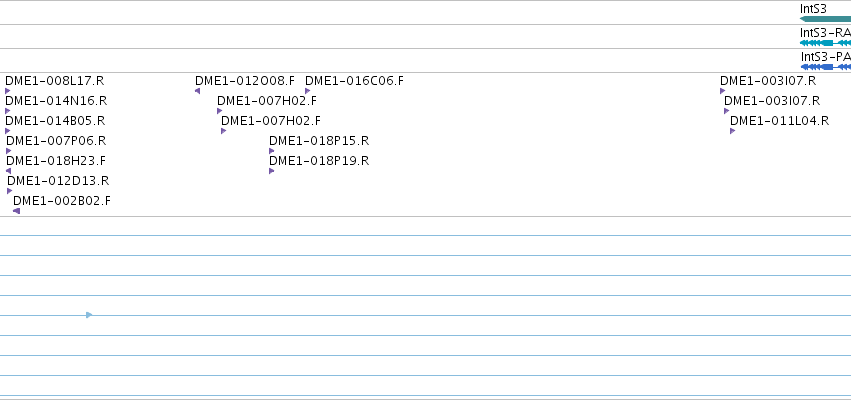Click the IntS3 gene bar

pos(825,19)
